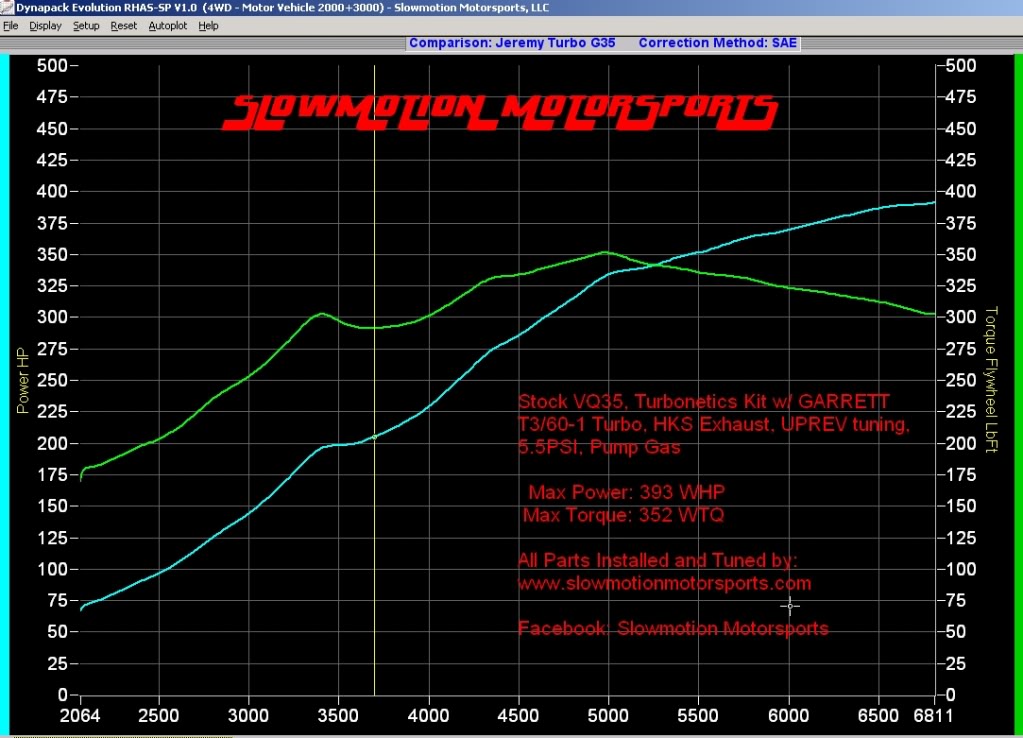Click the 400 value on right torque axis
Viewport: 1023px width, 738px height.
coord(961,191)
